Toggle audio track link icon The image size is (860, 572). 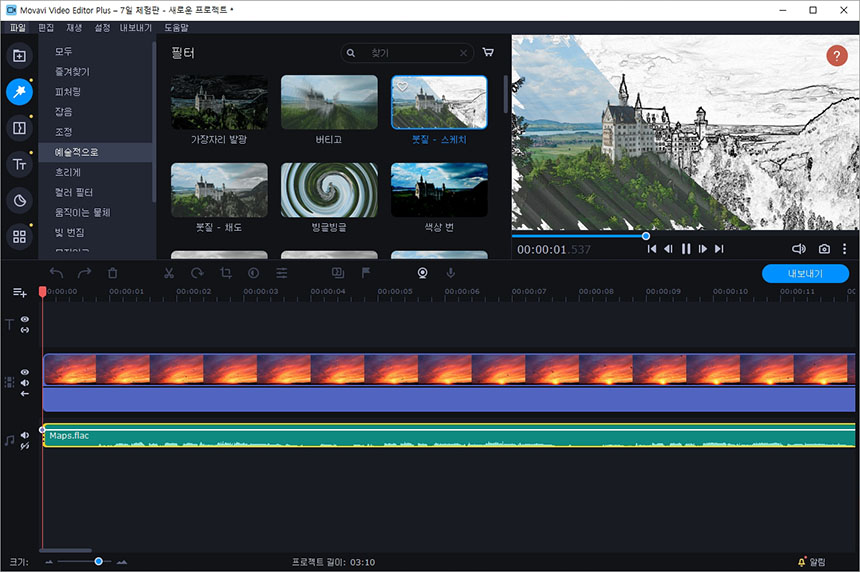[x=25, y=446]
